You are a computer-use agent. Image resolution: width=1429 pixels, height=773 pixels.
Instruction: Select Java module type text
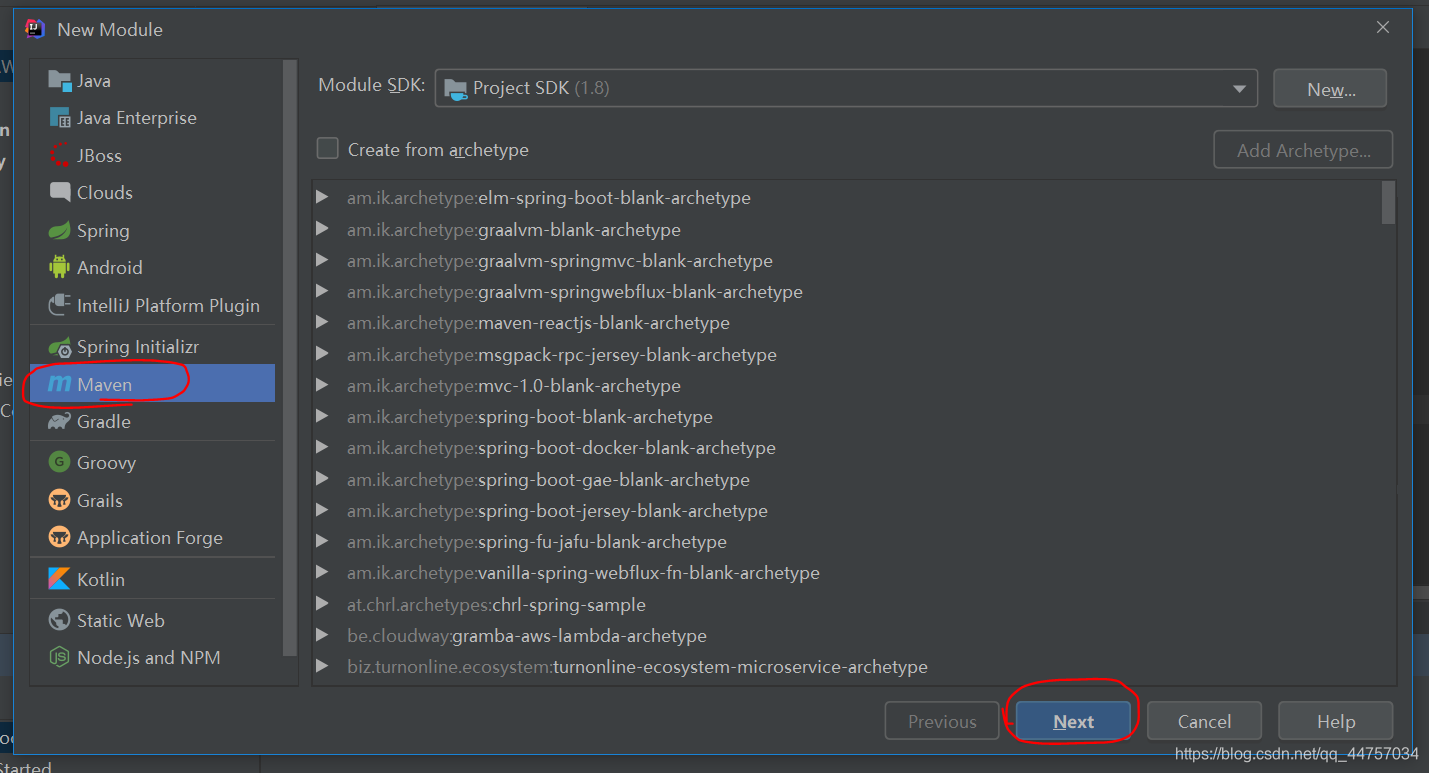coord(94,81)
